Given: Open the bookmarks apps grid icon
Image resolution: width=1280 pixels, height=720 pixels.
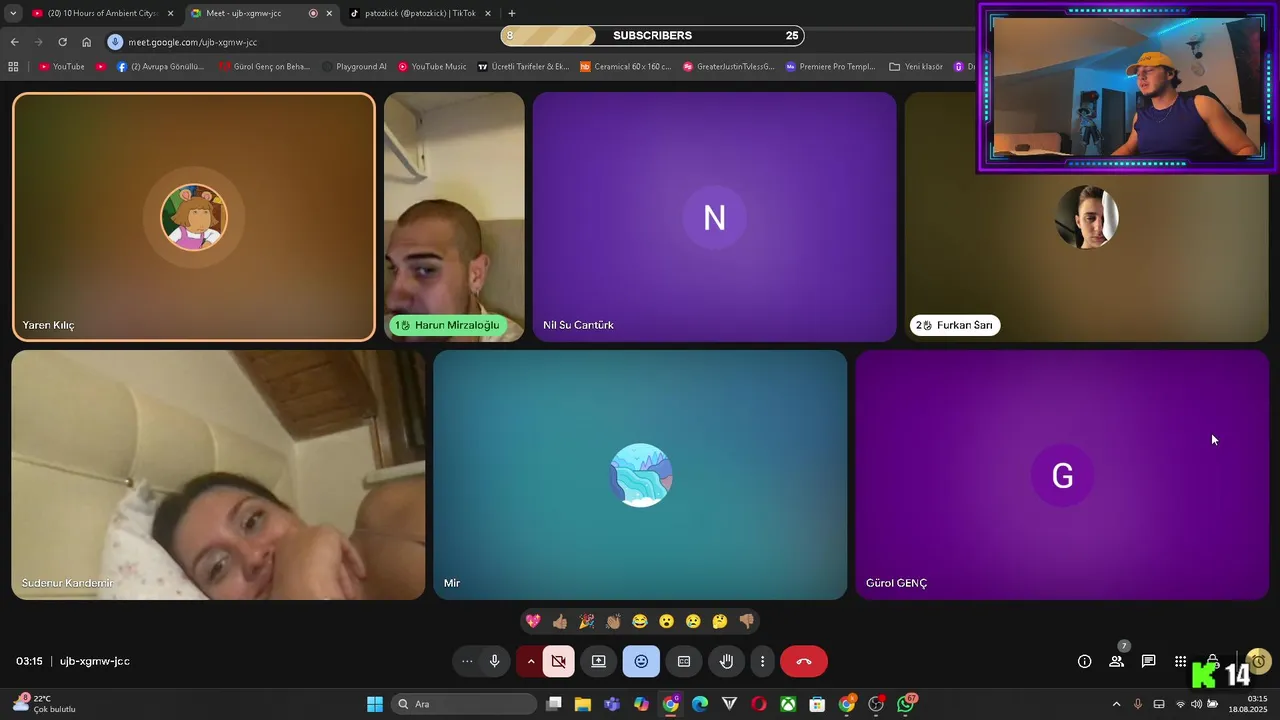Looking at the screenshot, I should tap(13, 67).
